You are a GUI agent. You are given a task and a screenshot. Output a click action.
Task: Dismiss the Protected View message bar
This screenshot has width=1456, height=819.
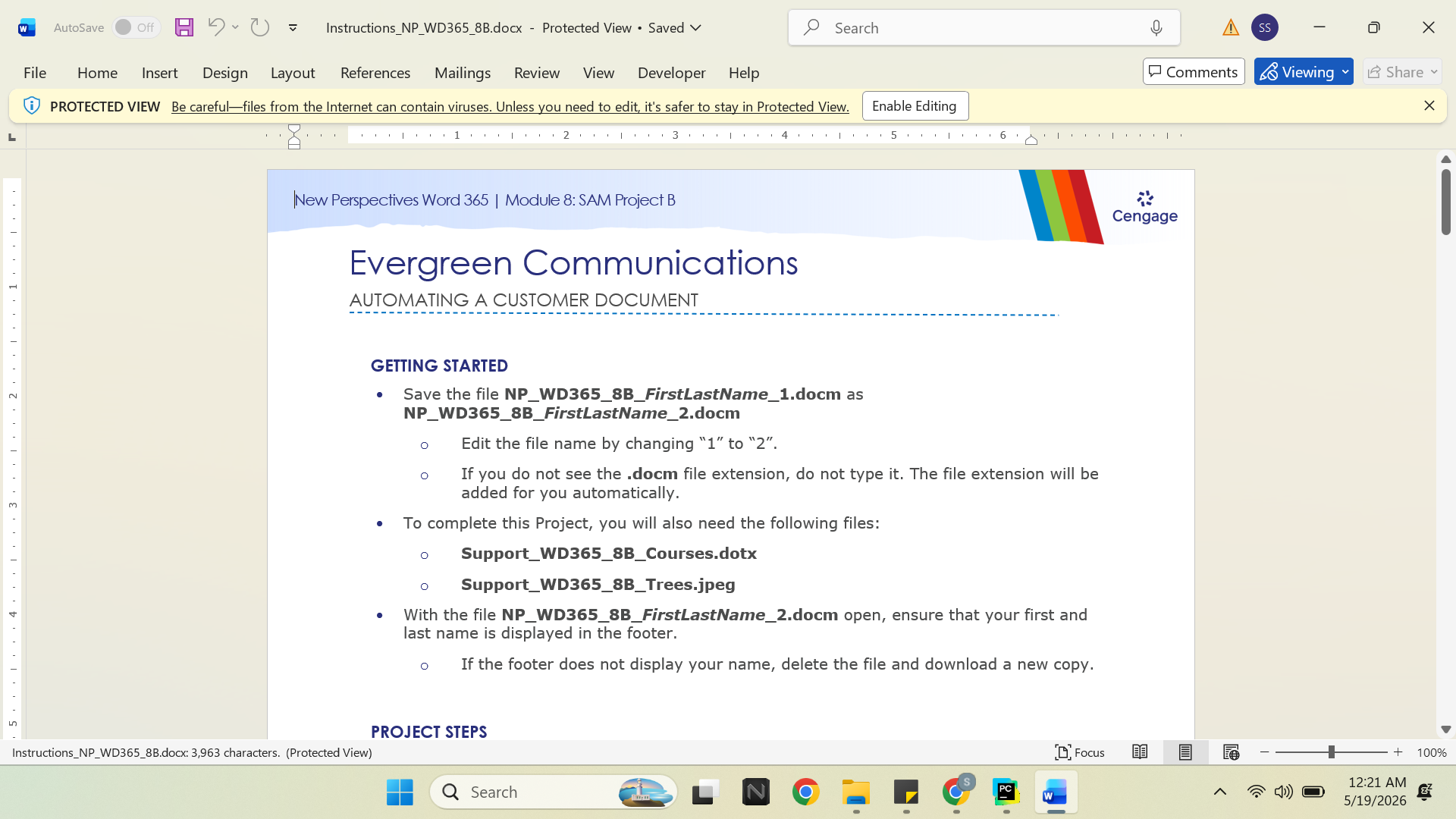(1429, 105)
